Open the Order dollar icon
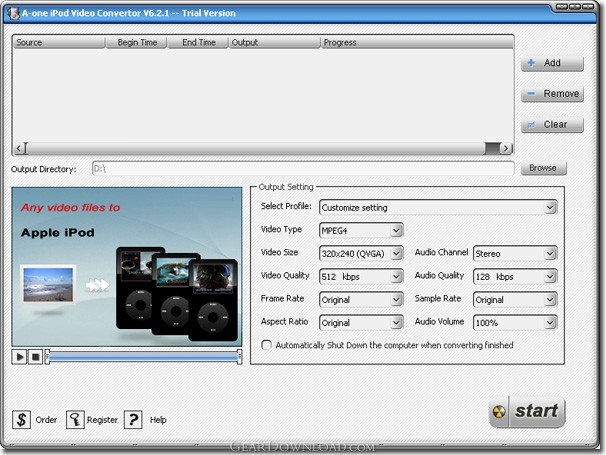Screen dimensions: 606x455 [x=21, y=419]
